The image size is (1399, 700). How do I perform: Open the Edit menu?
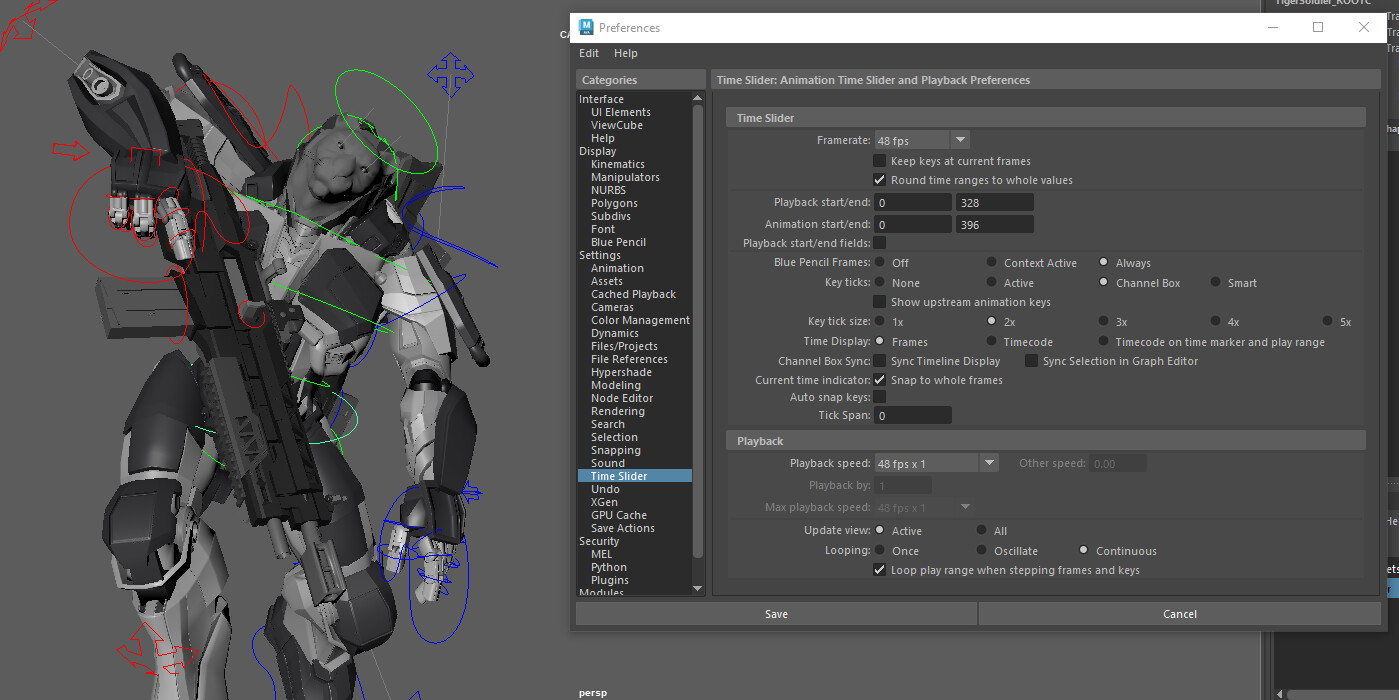[x=588, y=53]
